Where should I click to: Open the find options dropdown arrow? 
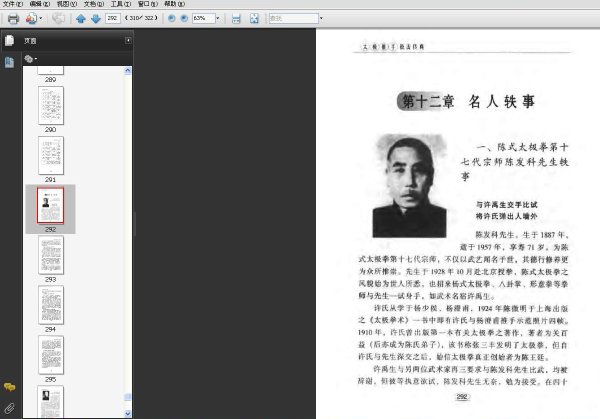(321, 18)
